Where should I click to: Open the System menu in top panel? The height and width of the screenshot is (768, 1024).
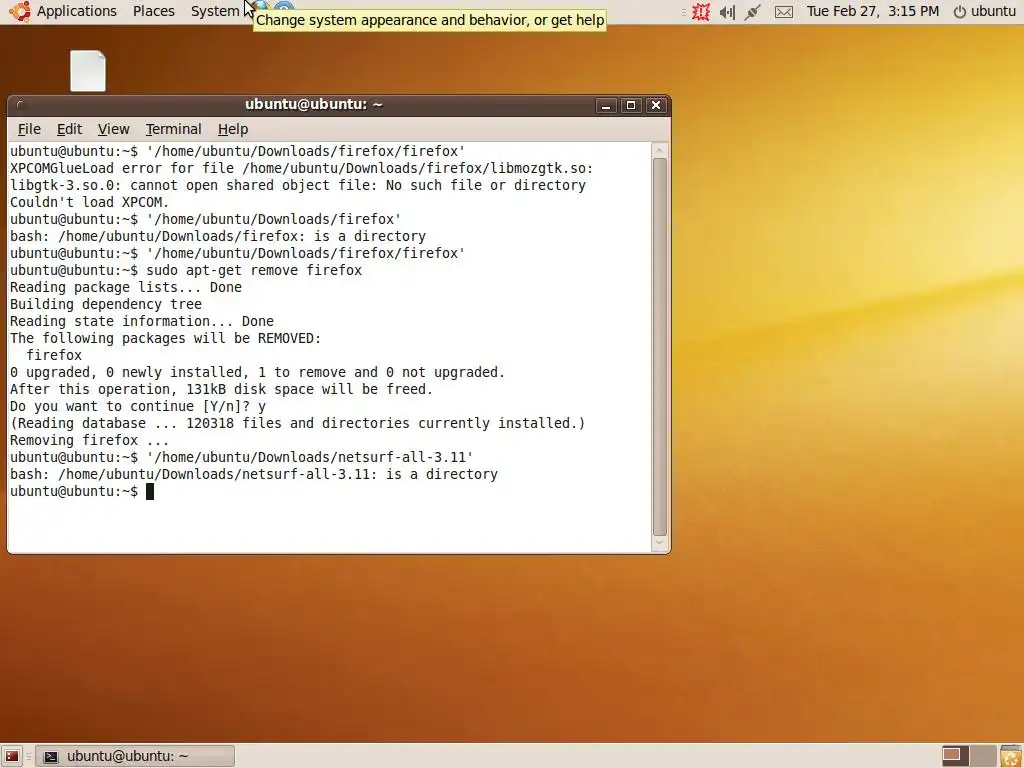215,11
